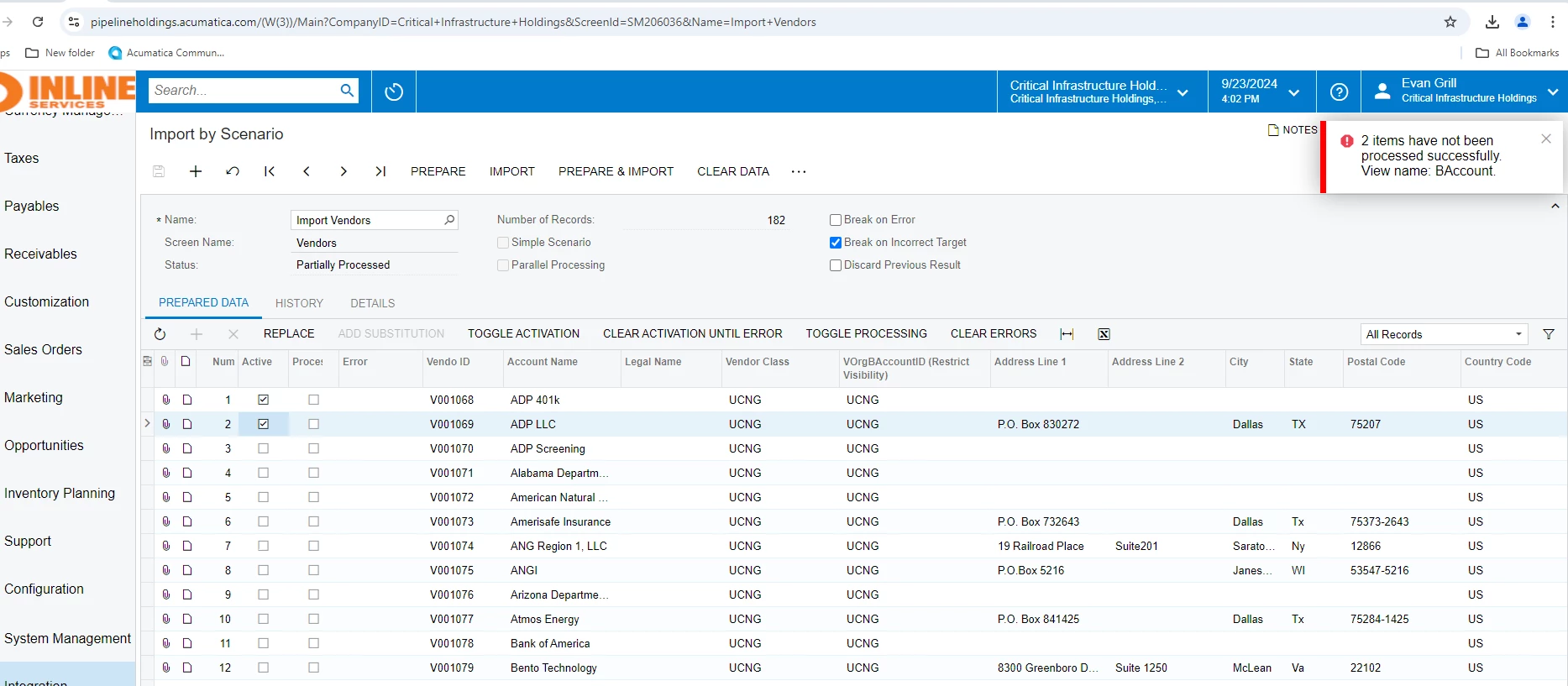Click the Export to Excel icon
1568x686 pixels.
point(1104,334)
